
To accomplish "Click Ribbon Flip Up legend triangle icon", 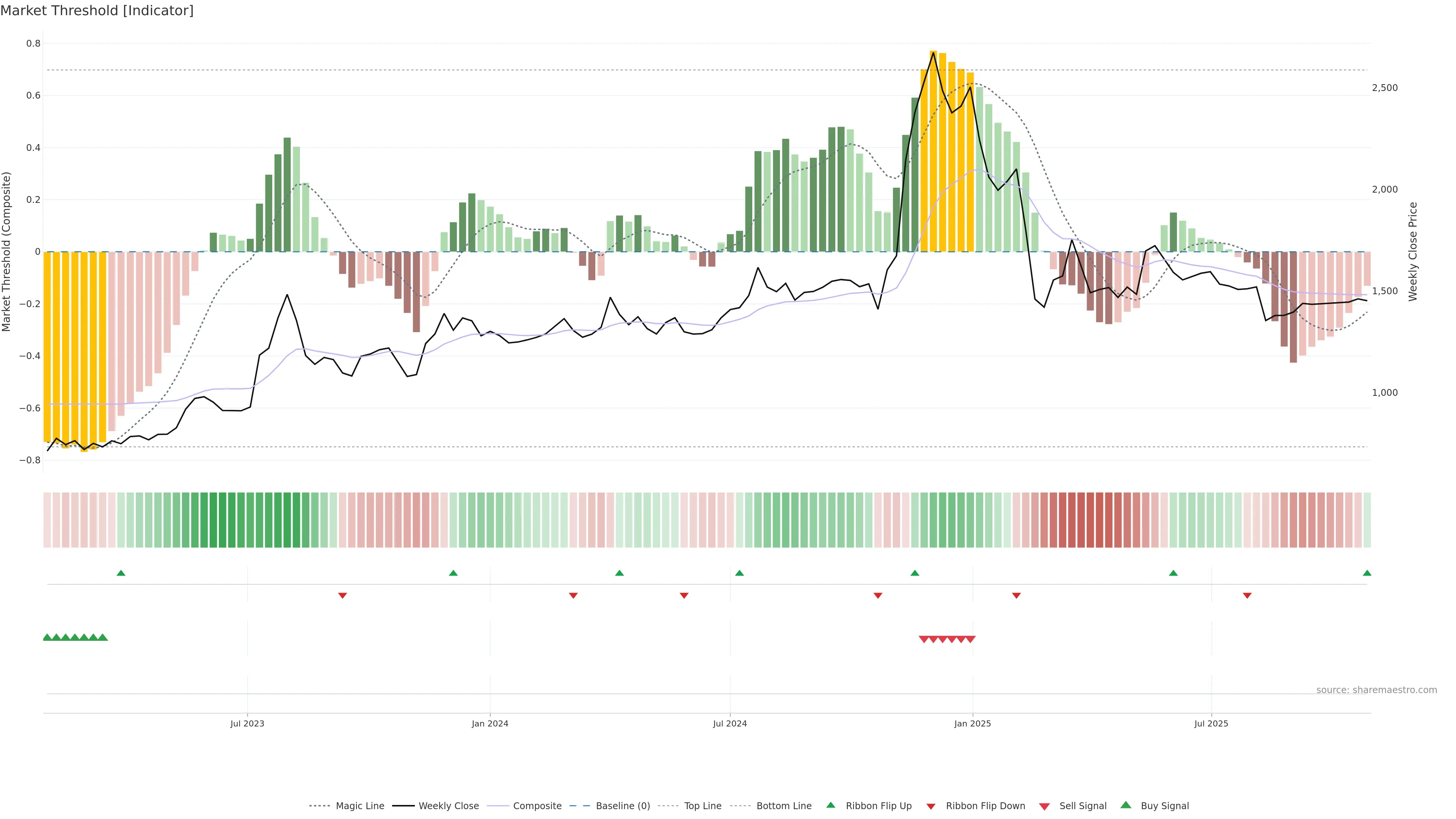I will point(830,805).
